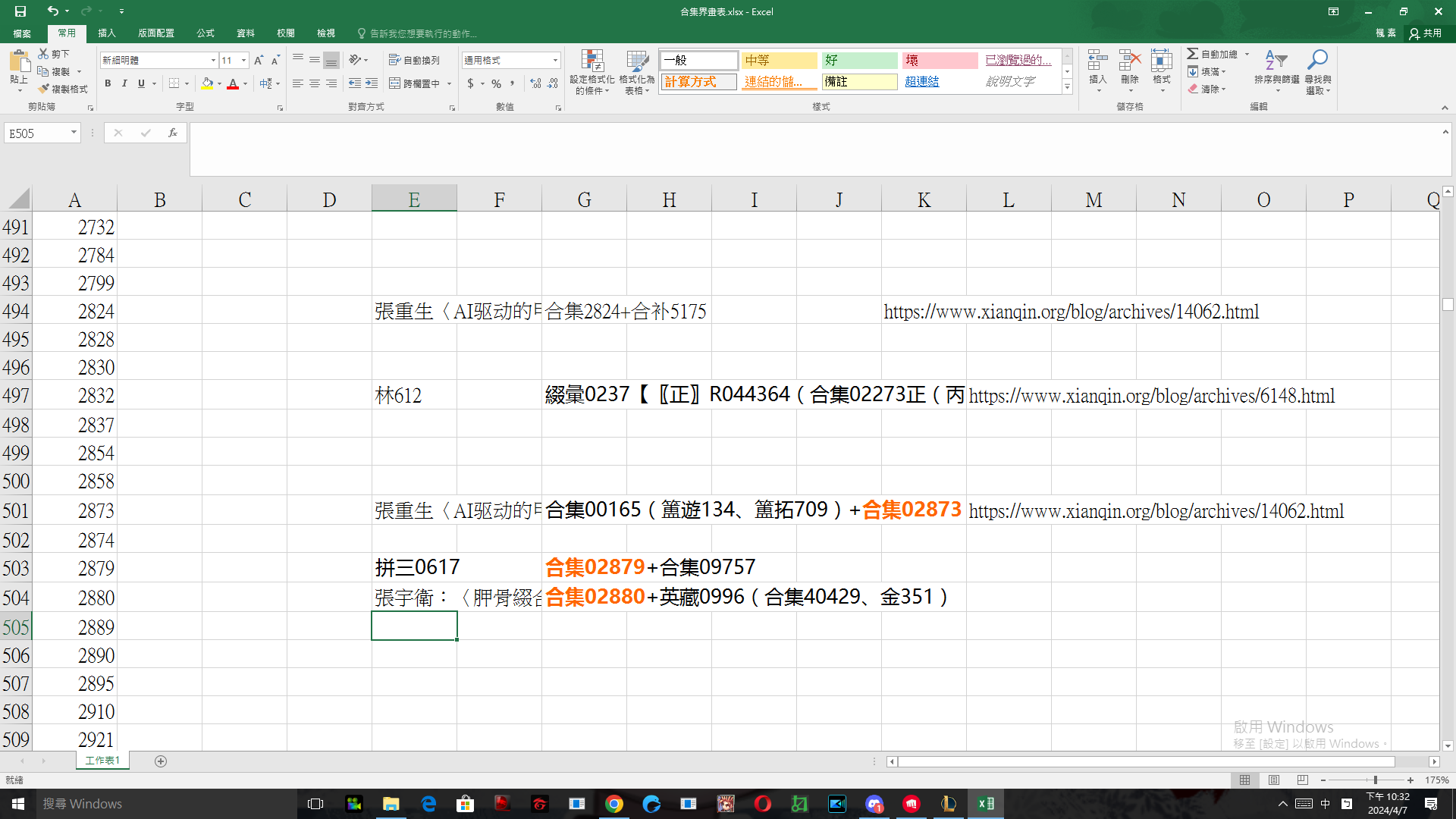Click the Find & Select magnifier icon
The height and width of the screenshot is (819, 1456).
pyautogui.click(x=1318, y=61)
